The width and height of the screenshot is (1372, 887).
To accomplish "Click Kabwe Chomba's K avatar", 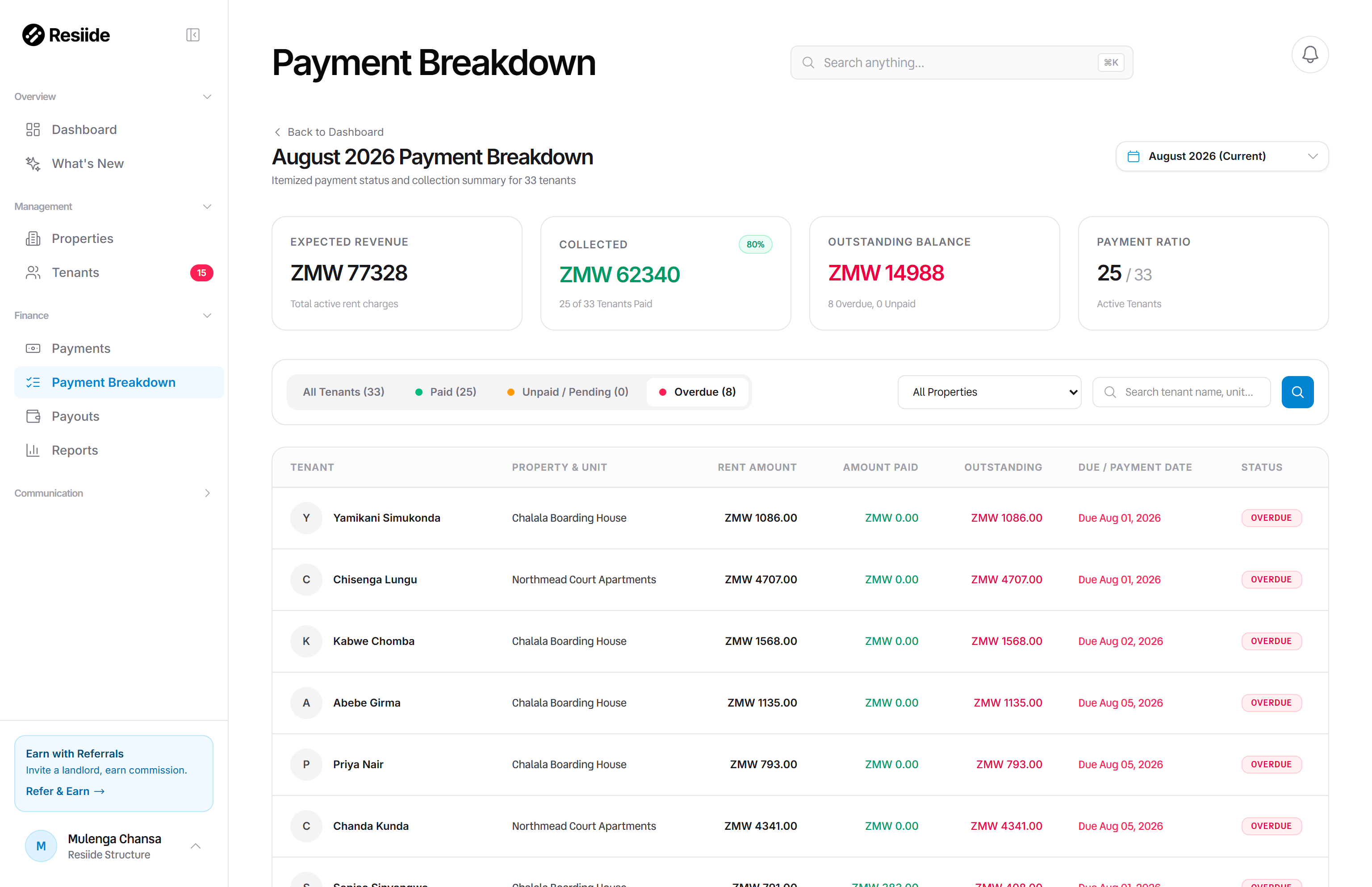I will (306, 641).
